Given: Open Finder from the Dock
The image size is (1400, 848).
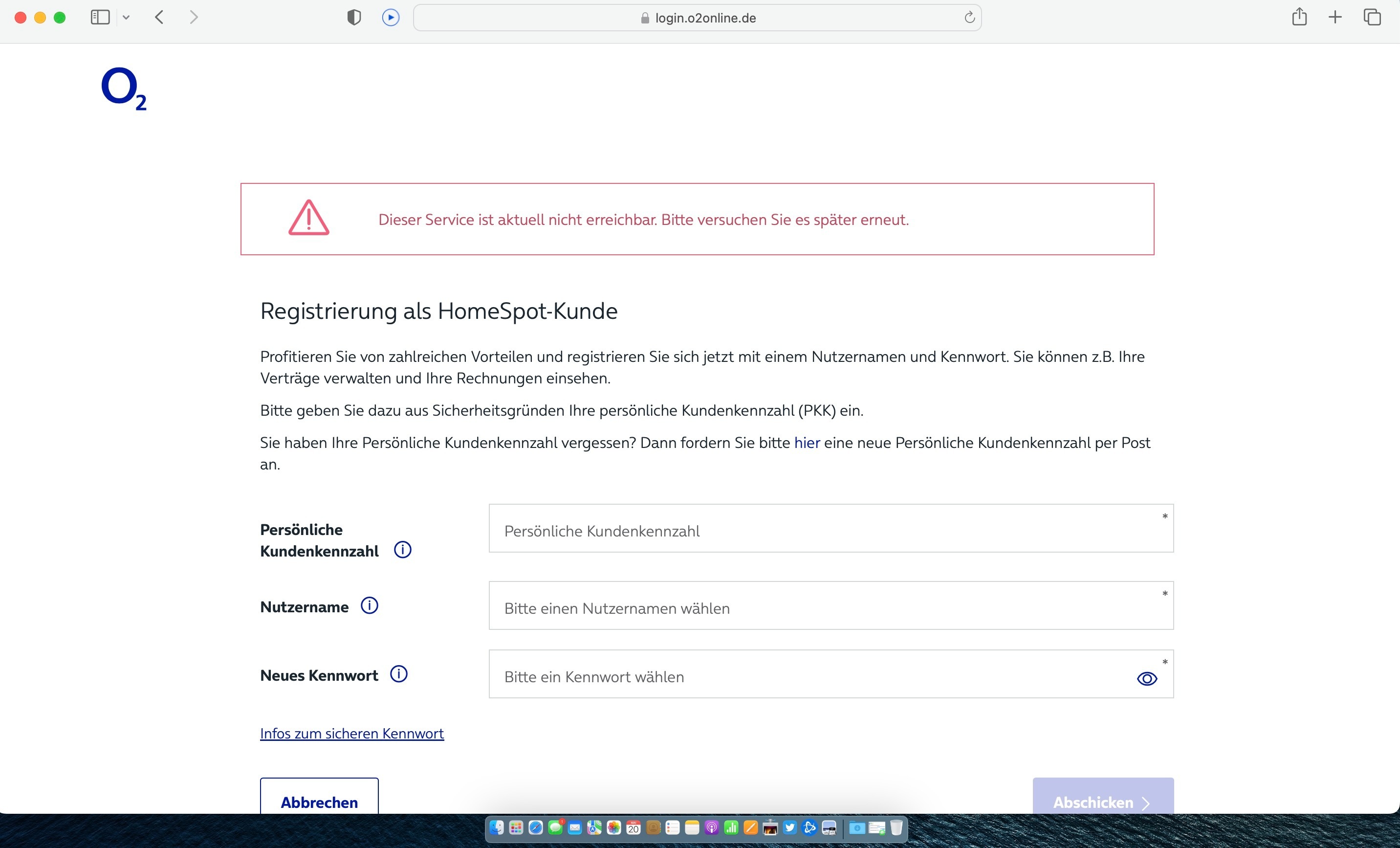Looking at the screenshot, I should pyautogui.click(x=497, y=827).
